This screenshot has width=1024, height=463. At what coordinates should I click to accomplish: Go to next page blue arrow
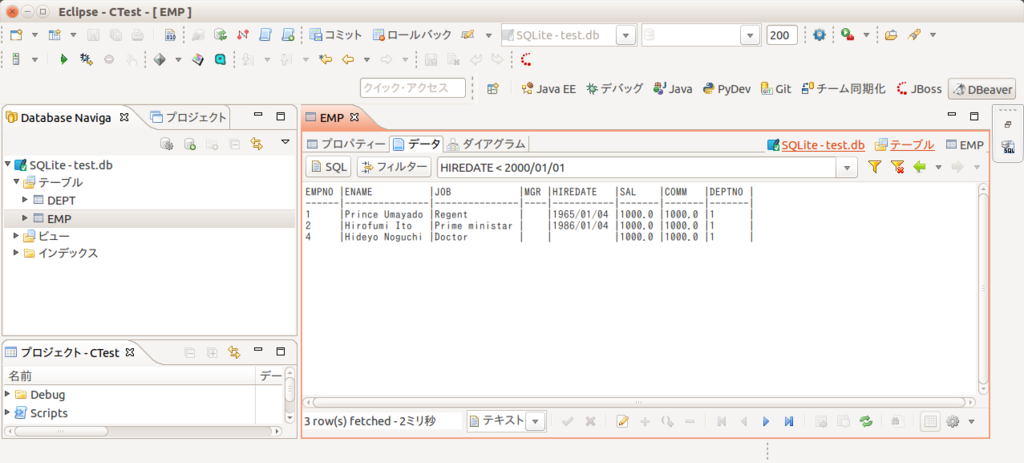click(x=766, y=421)
